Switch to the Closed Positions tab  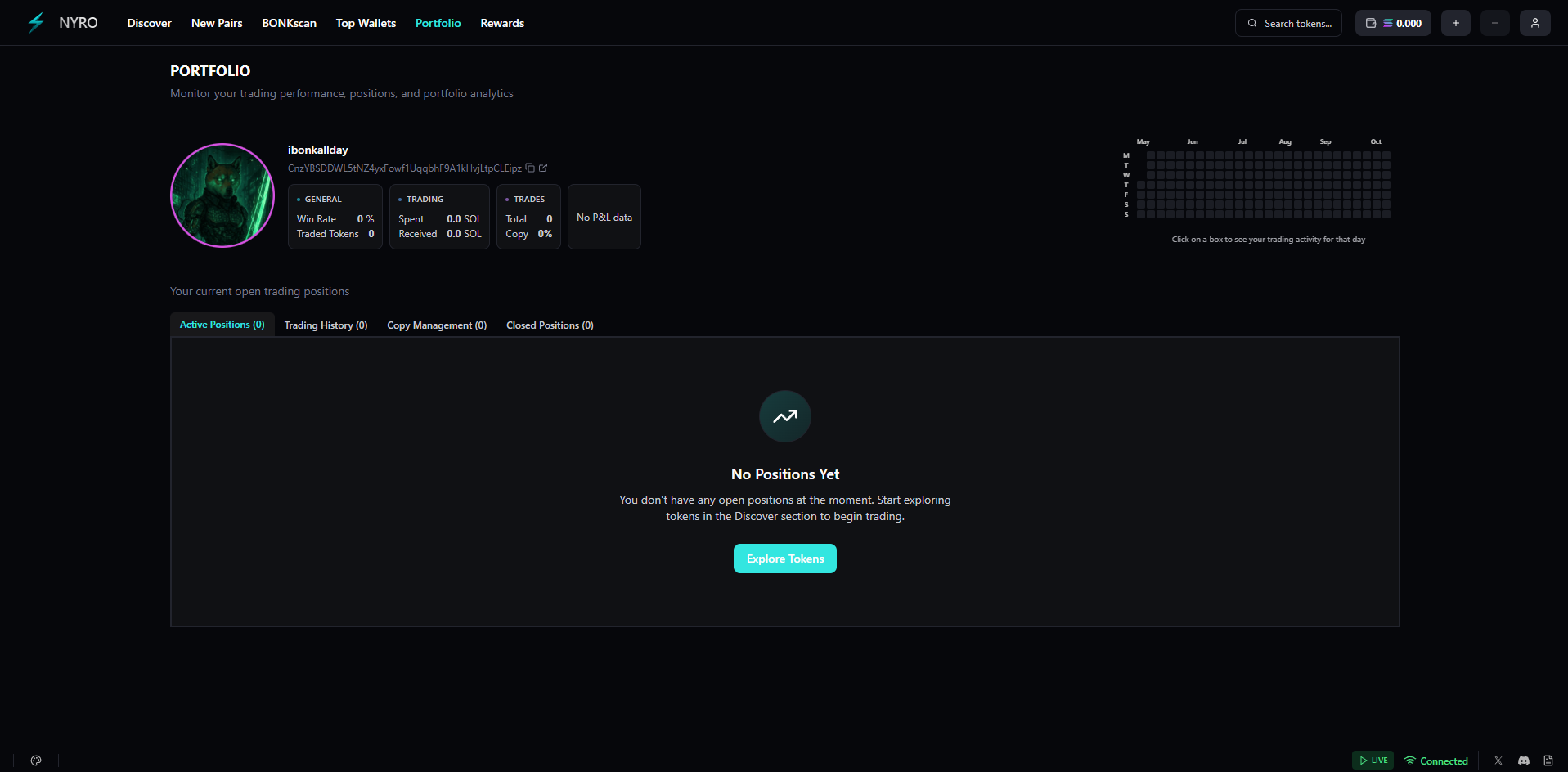pyautogui.click(x=550, y=325)
